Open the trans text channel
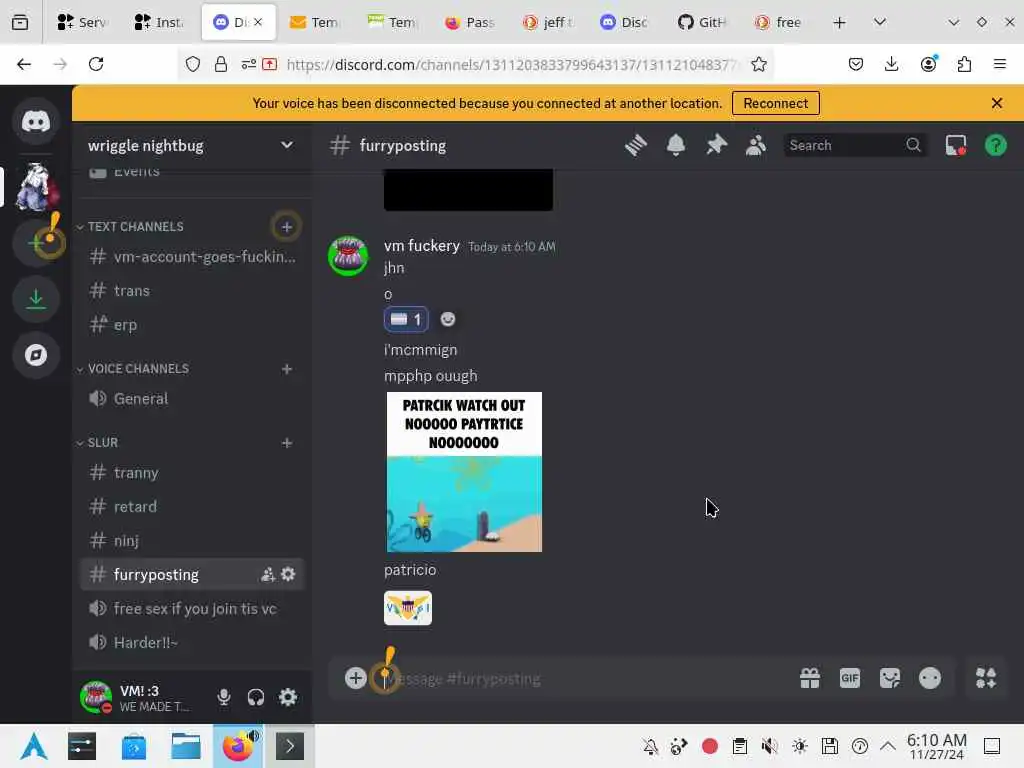Viewport: 1024px width, 768px height. click(192, 291)
